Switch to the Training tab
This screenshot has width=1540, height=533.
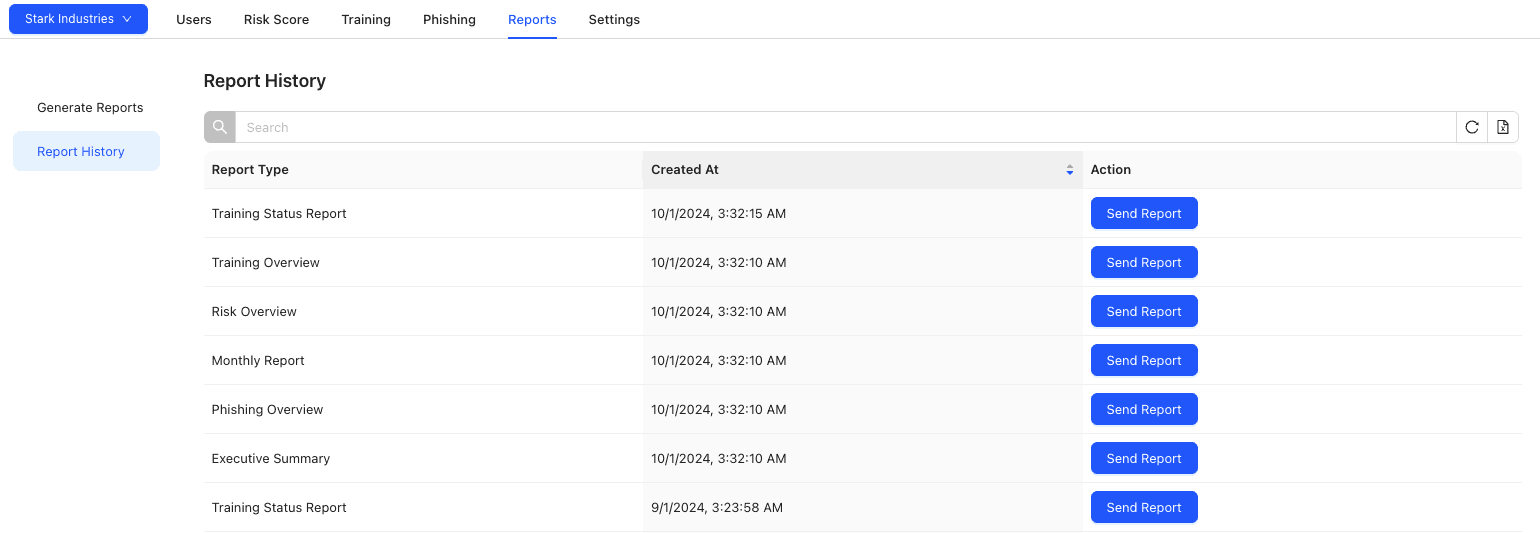366,19
